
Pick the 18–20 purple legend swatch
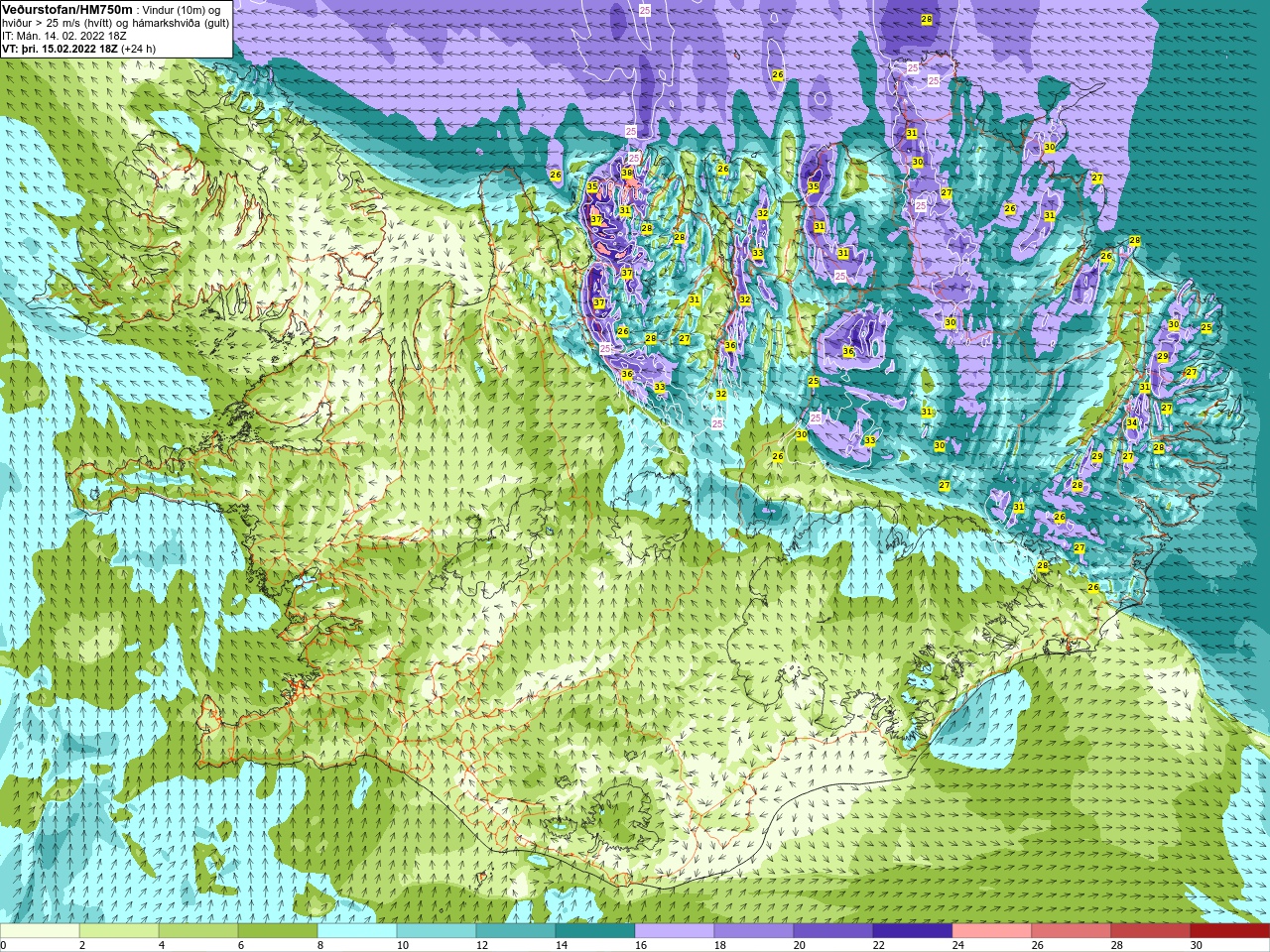tap(754, 931)
